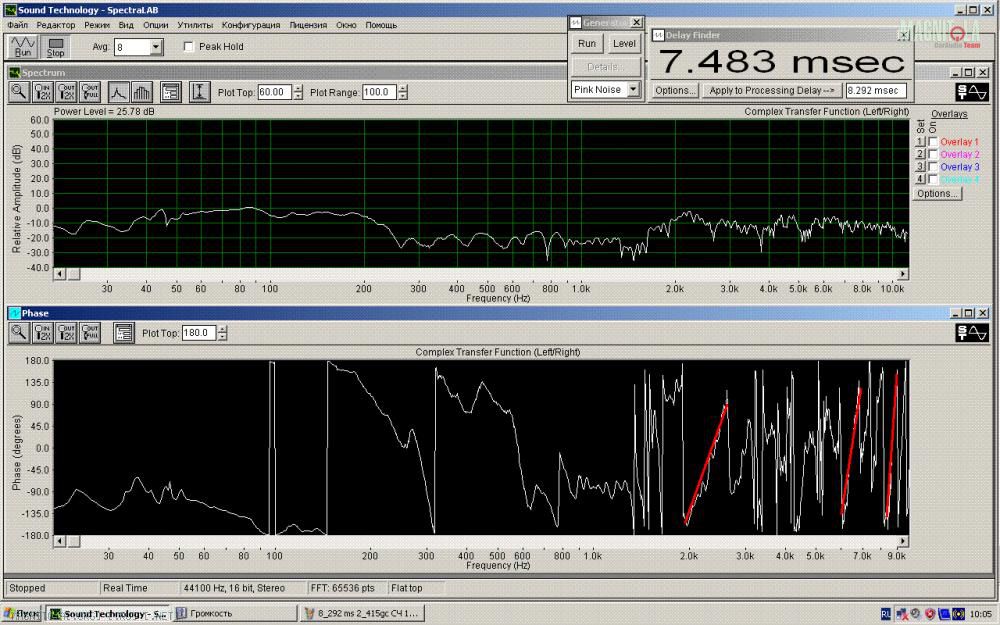The image size is (1000, 625).
Task: Turn on Overlay 1 checkbox
Action: tap(933, 142)
